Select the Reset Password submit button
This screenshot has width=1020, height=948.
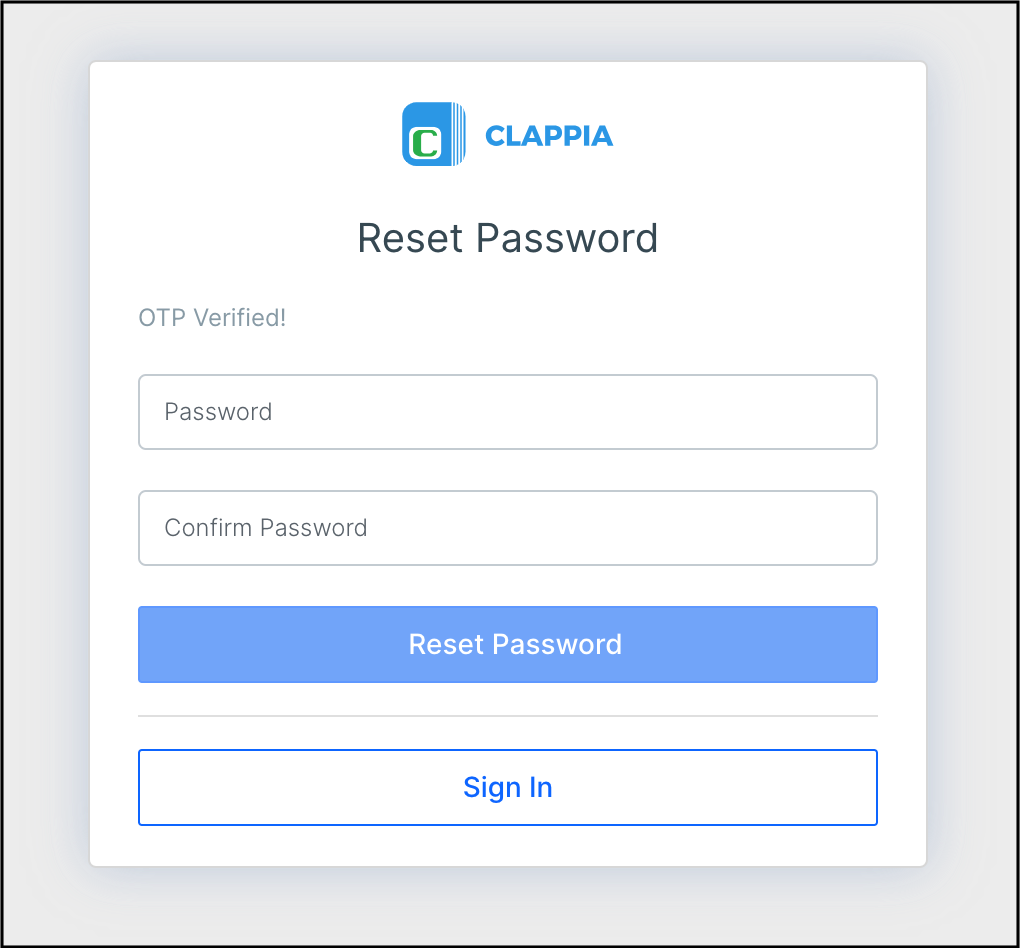(x=508, y=644)
